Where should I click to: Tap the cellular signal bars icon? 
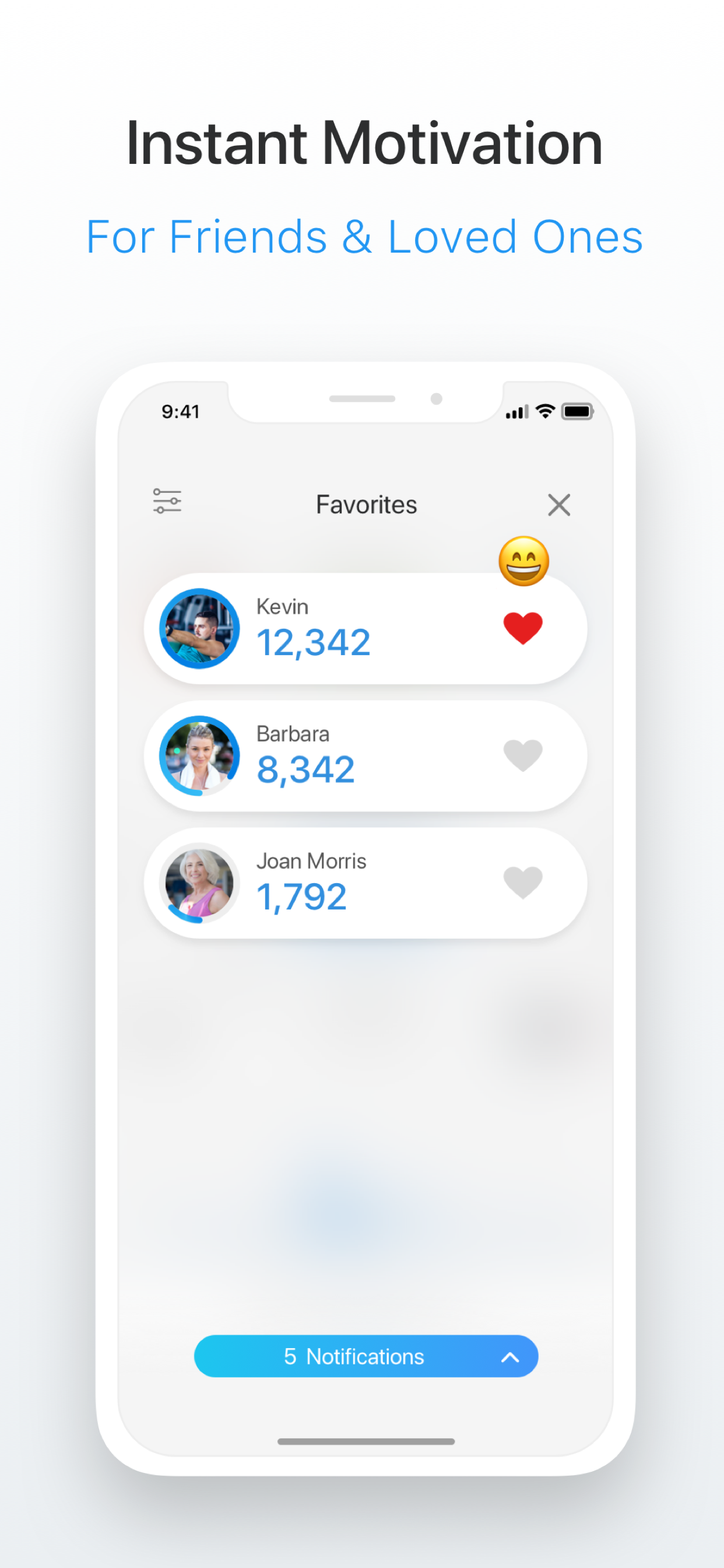[517, 412]
